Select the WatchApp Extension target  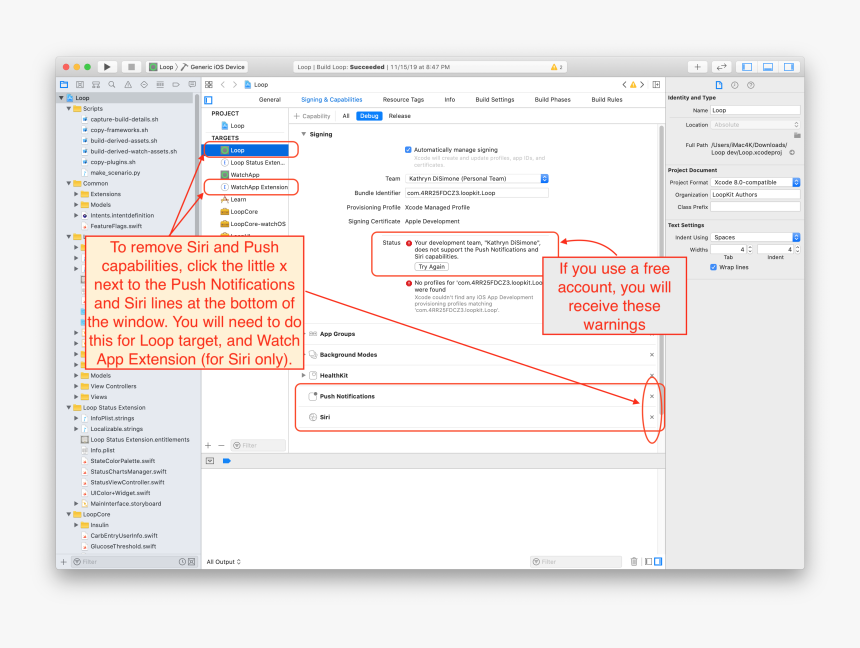pos(258,187)
